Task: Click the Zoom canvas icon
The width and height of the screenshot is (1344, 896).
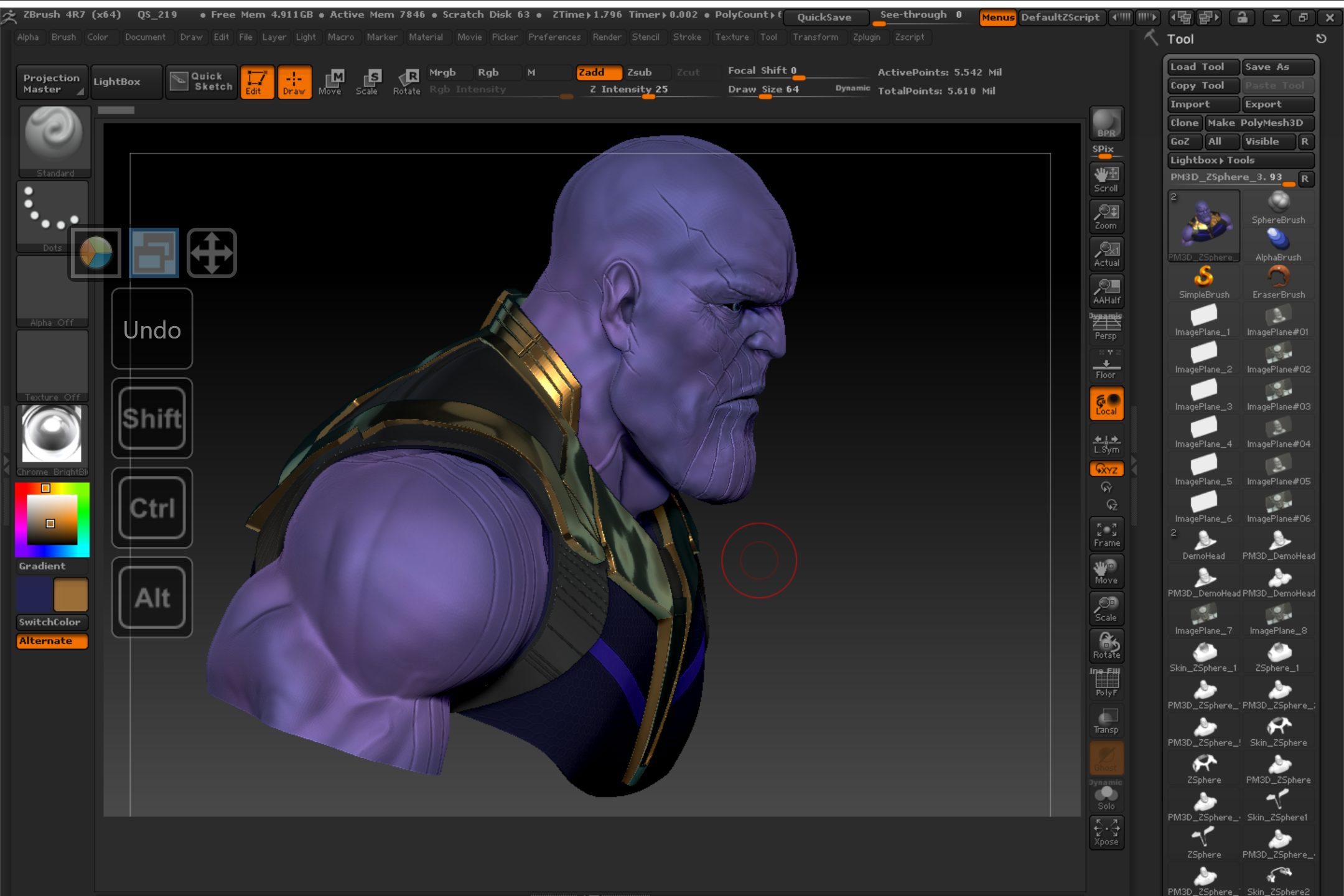Action: tap(1106, 217)
